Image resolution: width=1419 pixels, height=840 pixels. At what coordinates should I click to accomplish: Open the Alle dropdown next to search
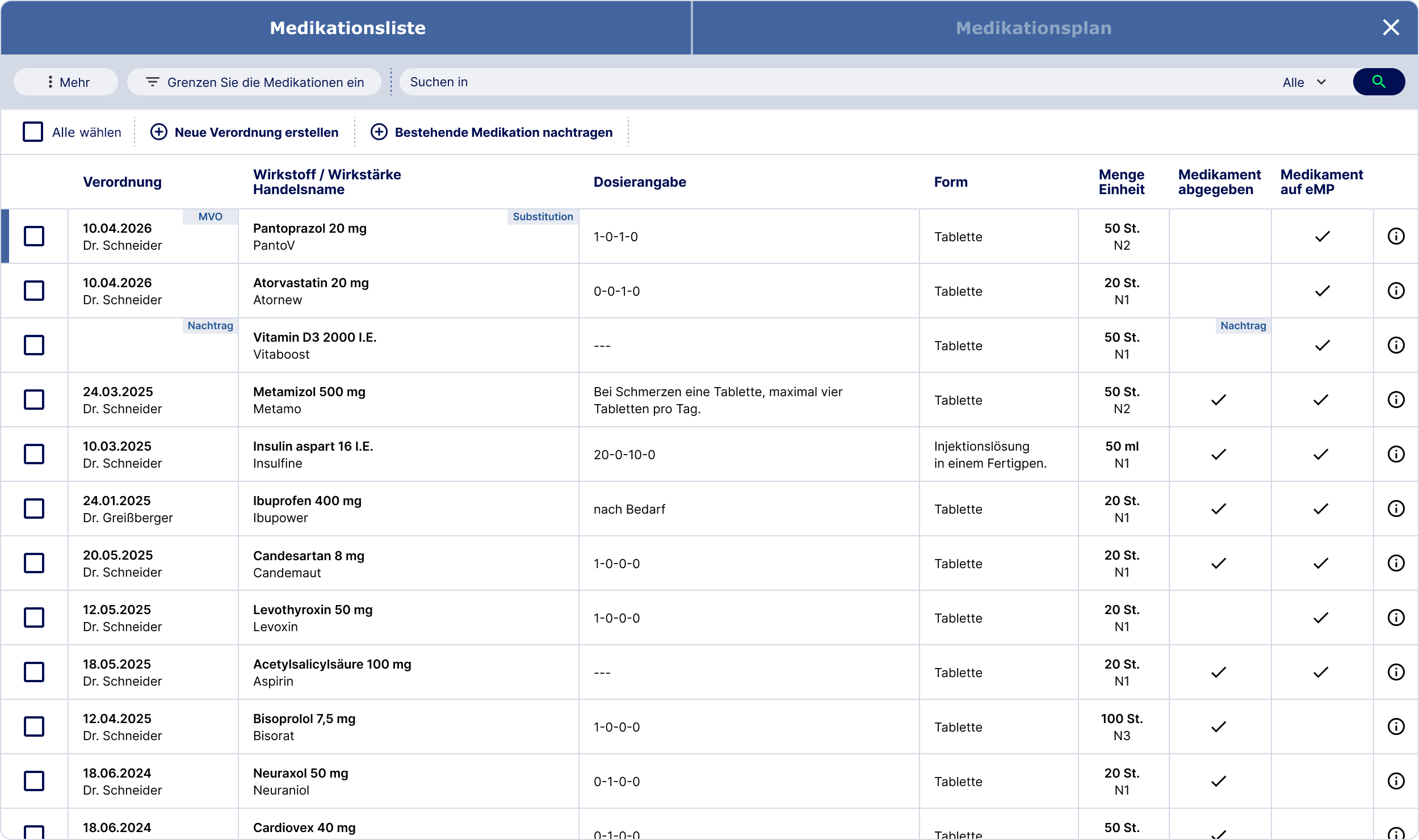tap(1304, 82)
